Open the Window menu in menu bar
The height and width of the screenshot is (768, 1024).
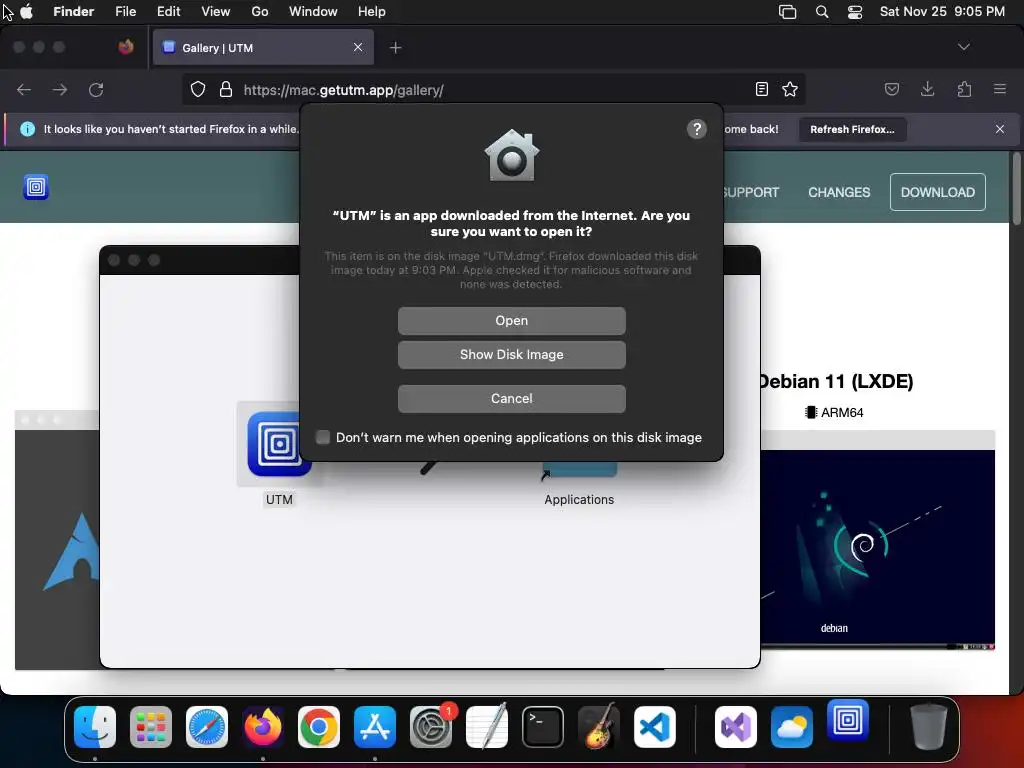pyautogui.click(x=313, y=12)
